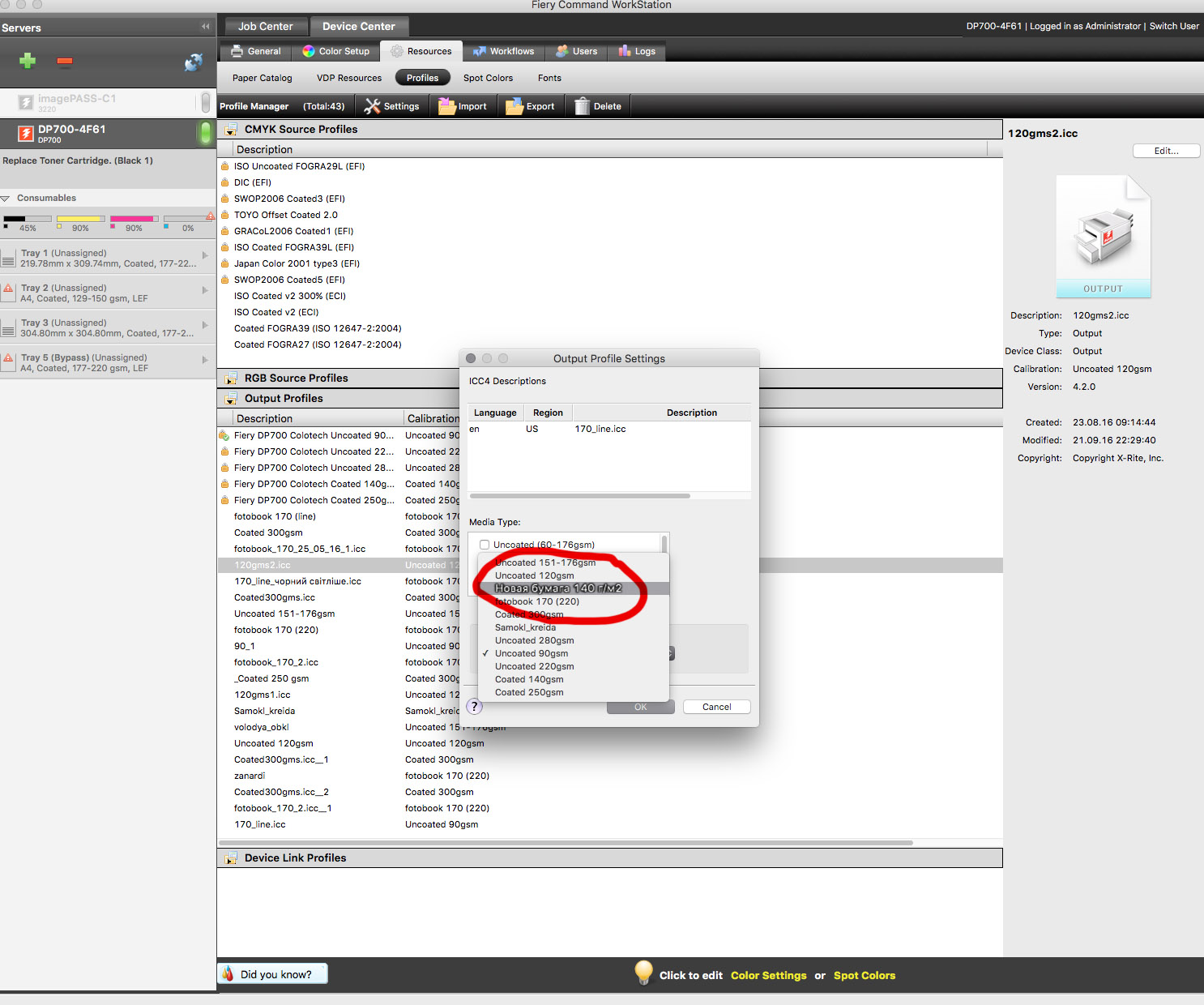
Task: Switch to the Job Center tab
Action: point(266,27)
